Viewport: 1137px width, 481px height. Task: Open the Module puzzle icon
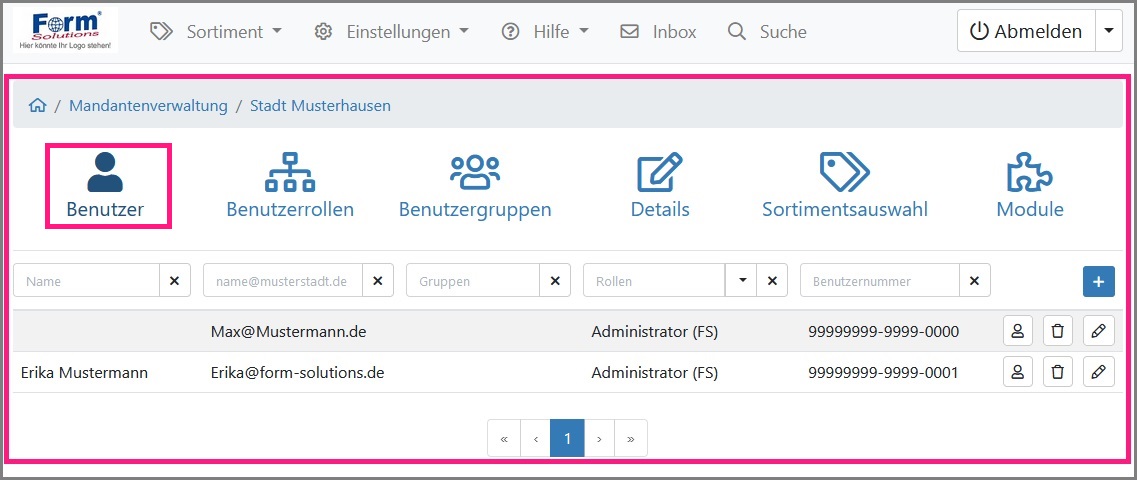[1030, 173]
